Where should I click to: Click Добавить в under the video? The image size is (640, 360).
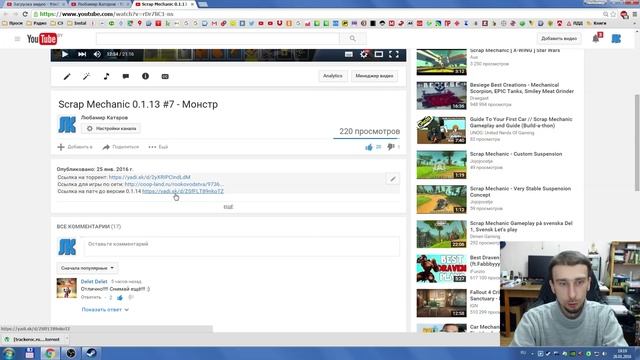(x=75, y=147)
